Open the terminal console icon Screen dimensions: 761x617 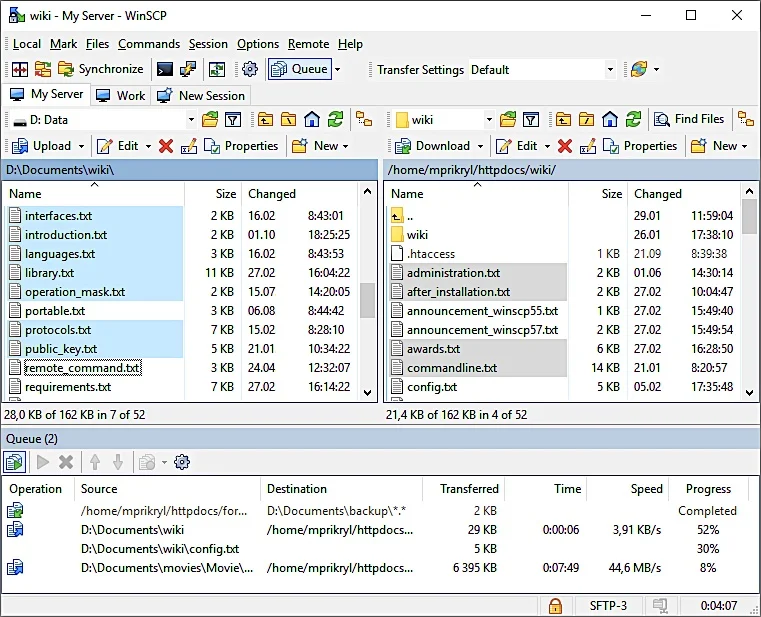pos(165,69)
